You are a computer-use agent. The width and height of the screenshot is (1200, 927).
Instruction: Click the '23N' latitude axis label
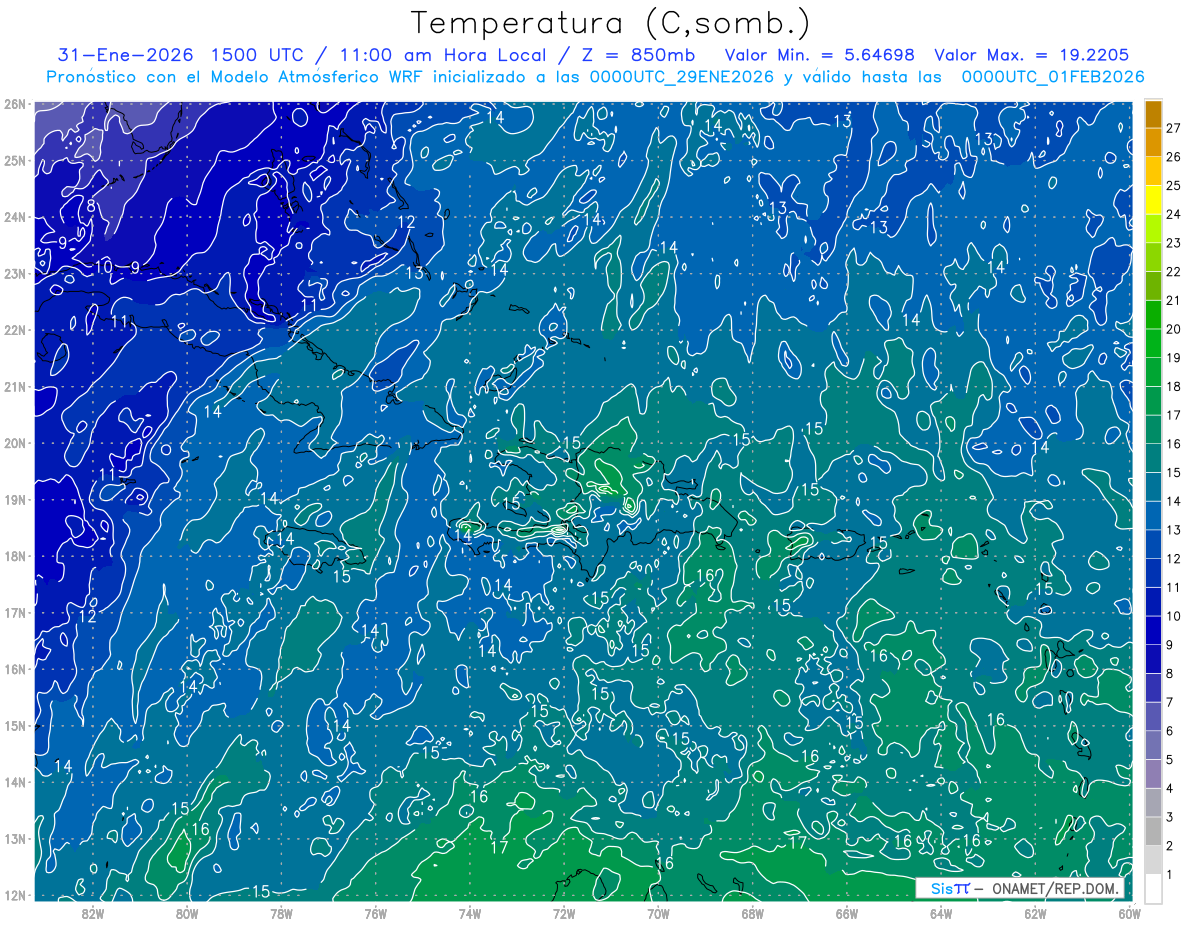[15, 273]
